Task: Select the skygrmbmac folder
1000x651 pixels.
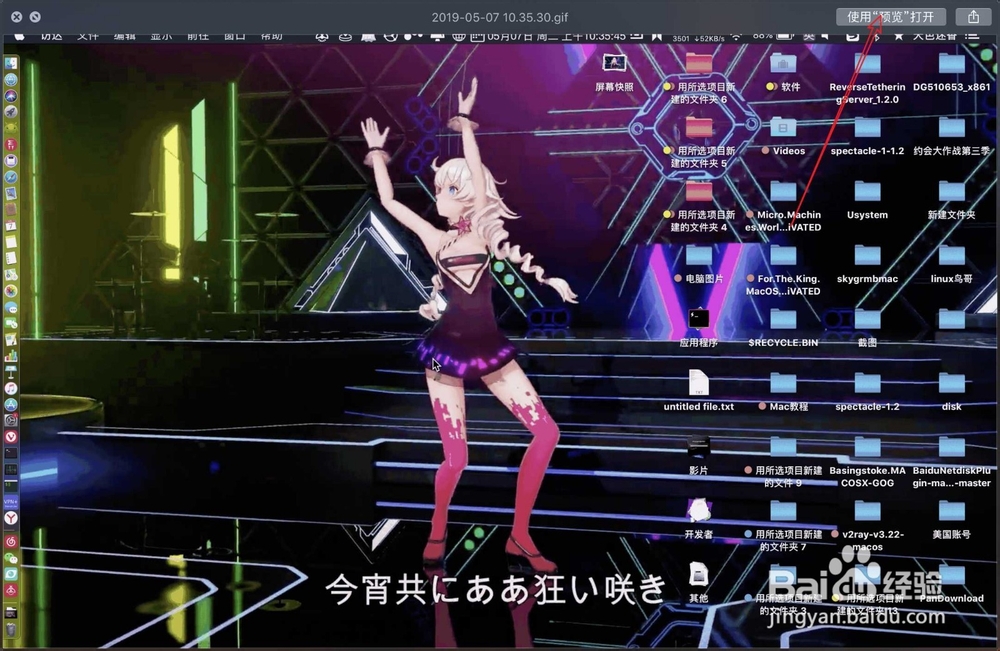Action: point(867,264)
